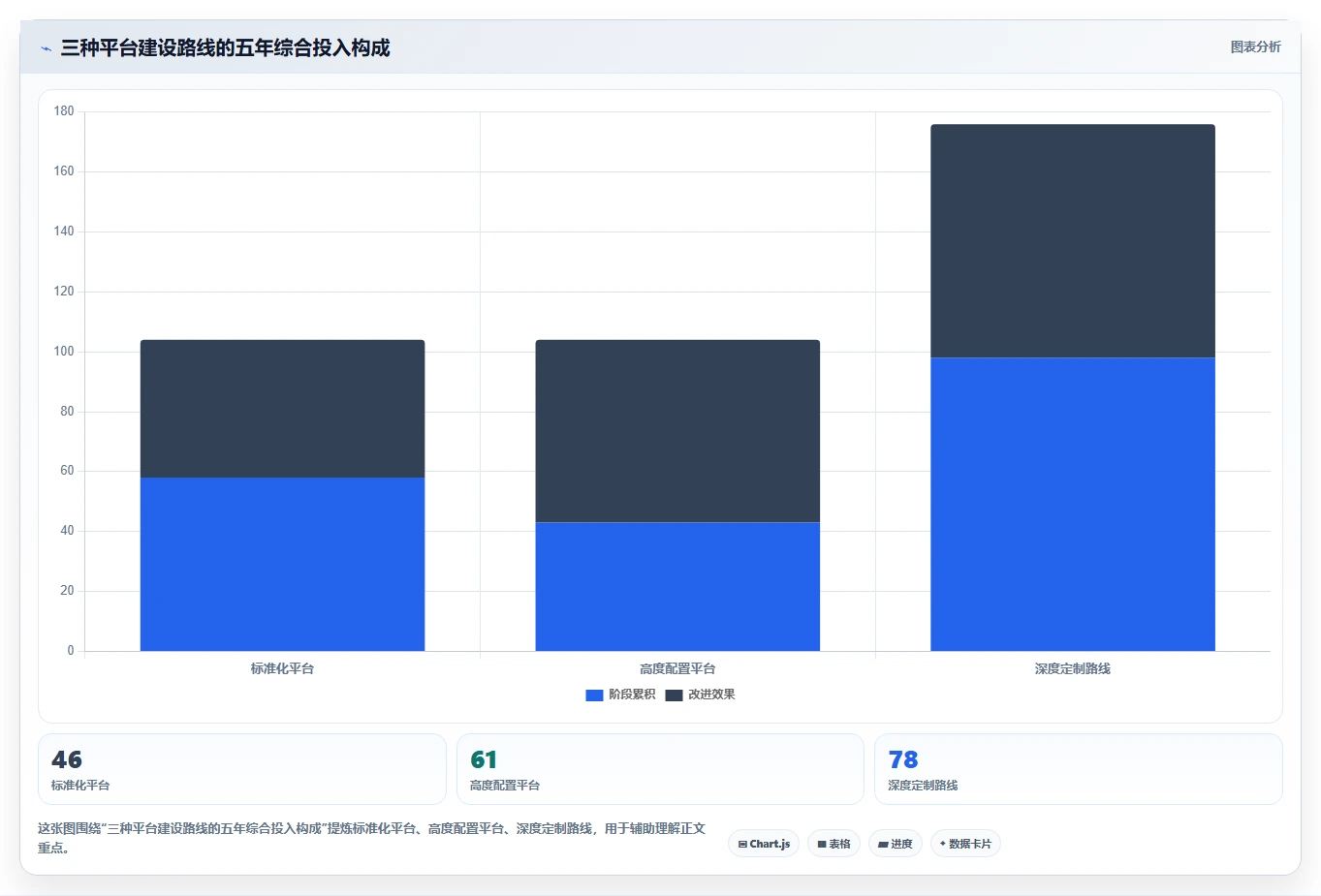Toggle the 改进效果 legend item
This screenshot has height=896, width=1321.
[x=700, y=695]
